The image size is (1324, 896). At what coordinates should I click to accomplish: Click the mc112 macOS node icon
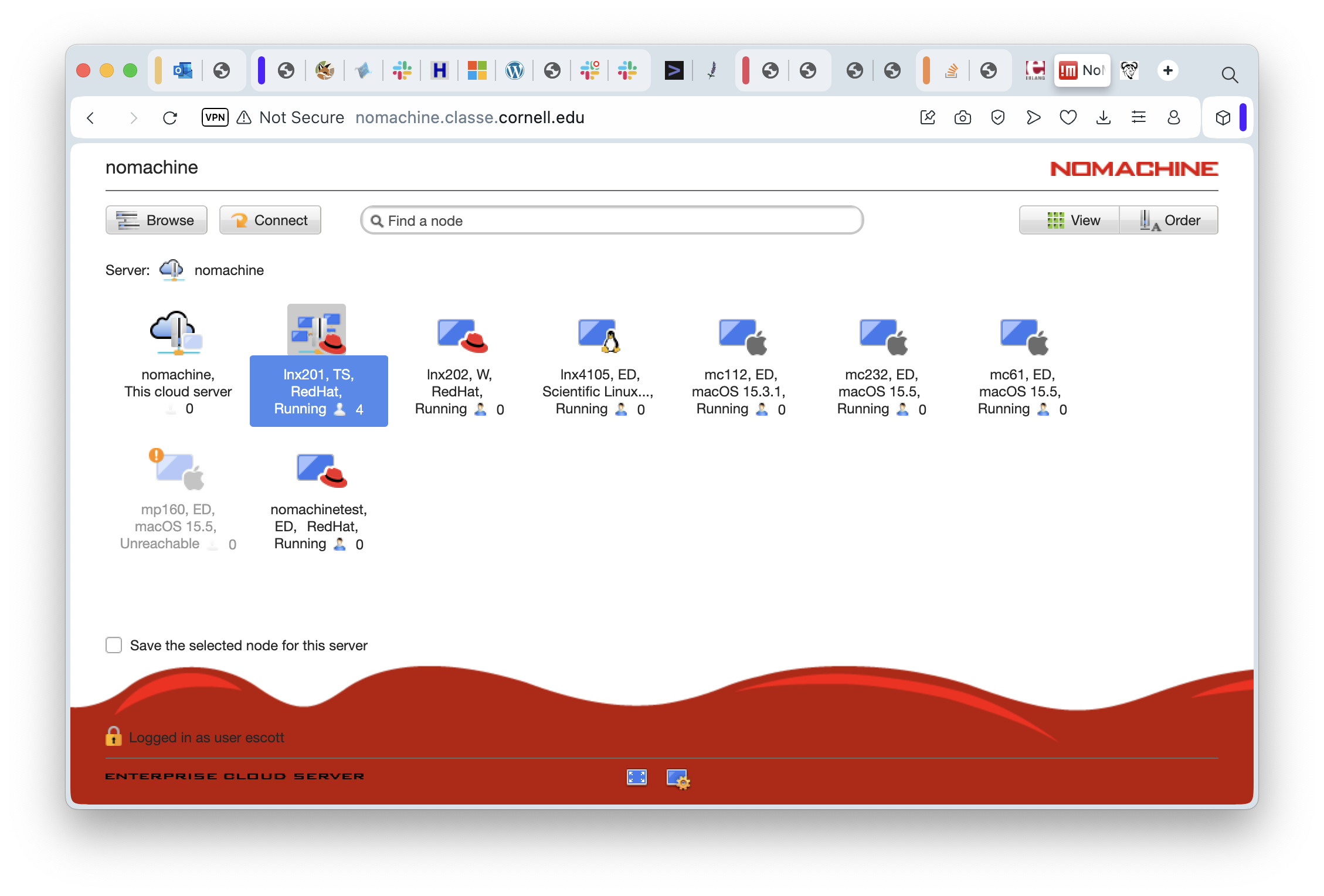(742, 336)
